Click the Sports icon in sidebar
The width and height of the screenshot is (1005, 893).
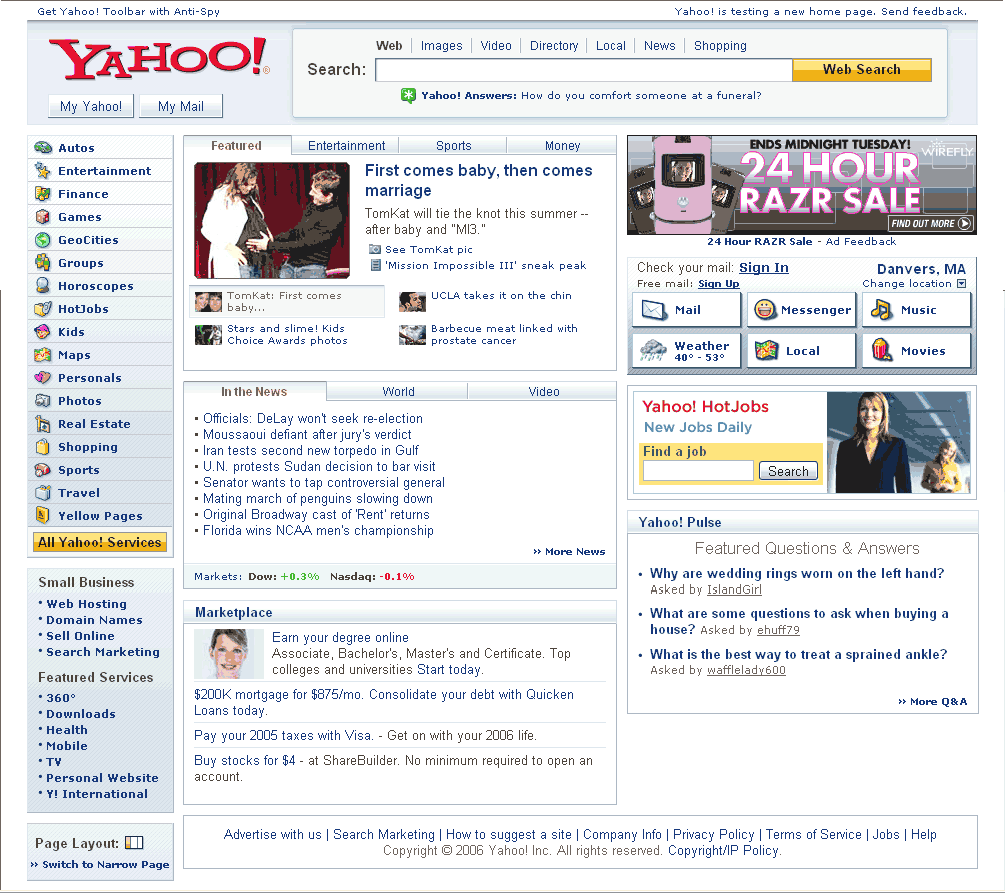43,470
